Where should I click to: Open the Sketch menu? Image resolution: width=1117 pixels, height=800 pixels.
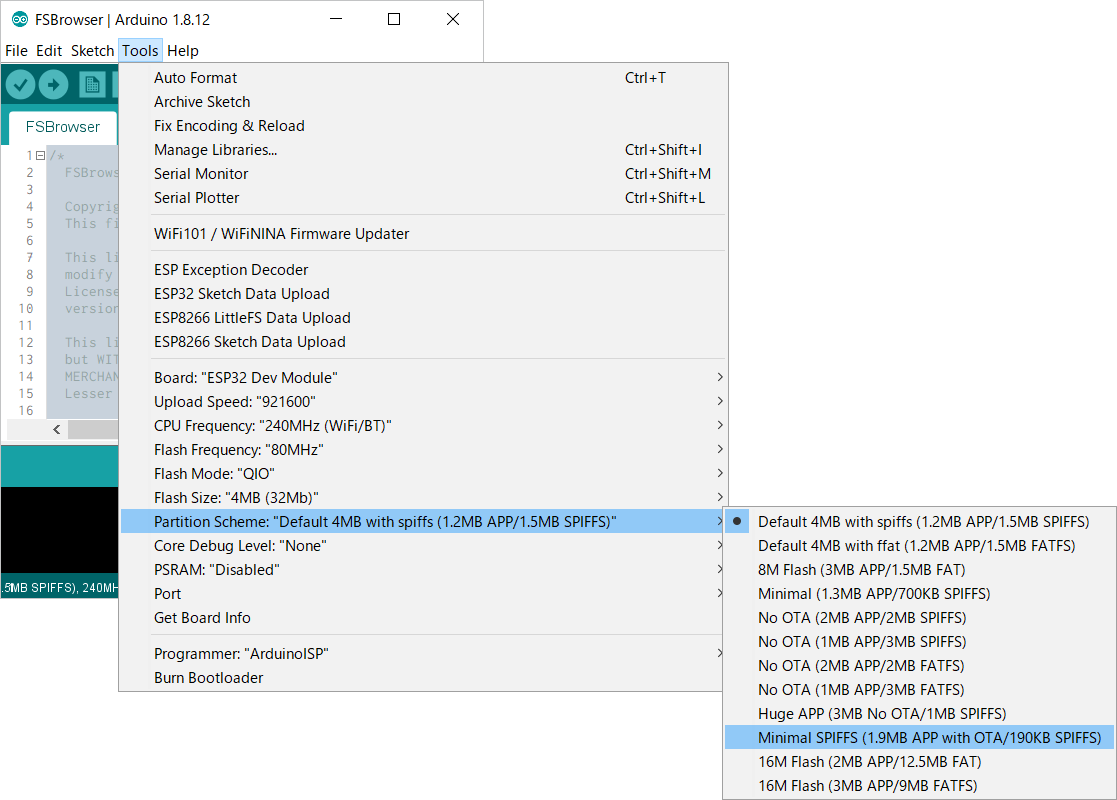tap(92, 51)
